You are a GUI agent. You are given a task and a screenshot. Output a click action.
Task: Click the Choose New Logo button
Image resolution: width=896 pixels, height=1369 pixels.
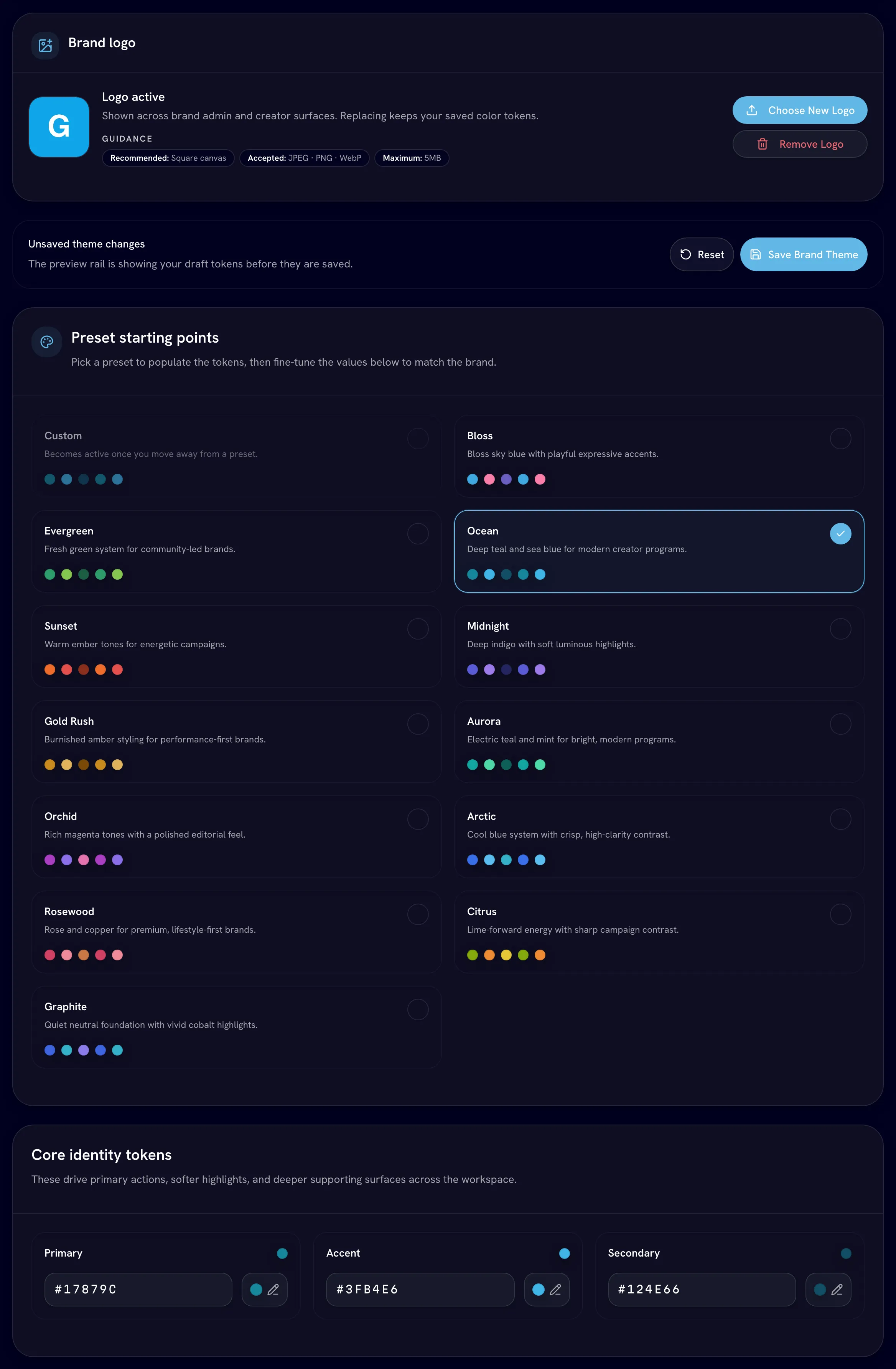click(800, 111)
